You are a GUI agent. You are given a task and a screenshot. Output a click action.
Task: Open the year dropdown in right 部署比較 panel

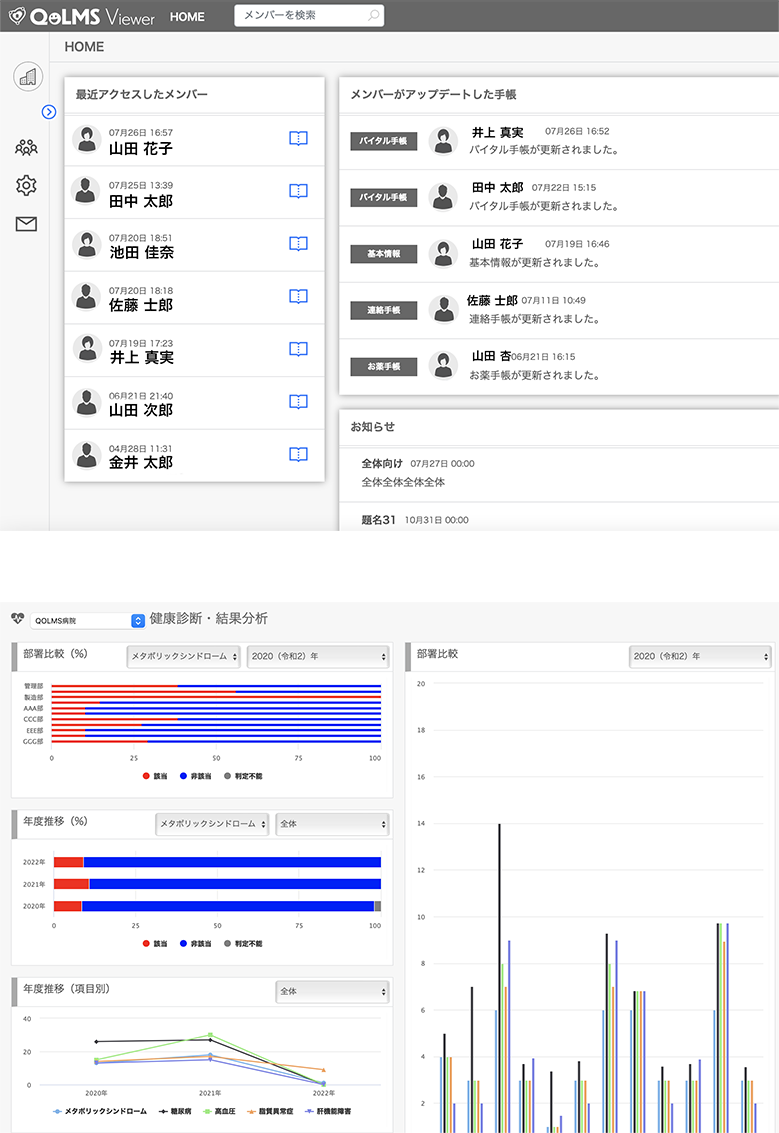pyautogui.click(x=700, y=656)
